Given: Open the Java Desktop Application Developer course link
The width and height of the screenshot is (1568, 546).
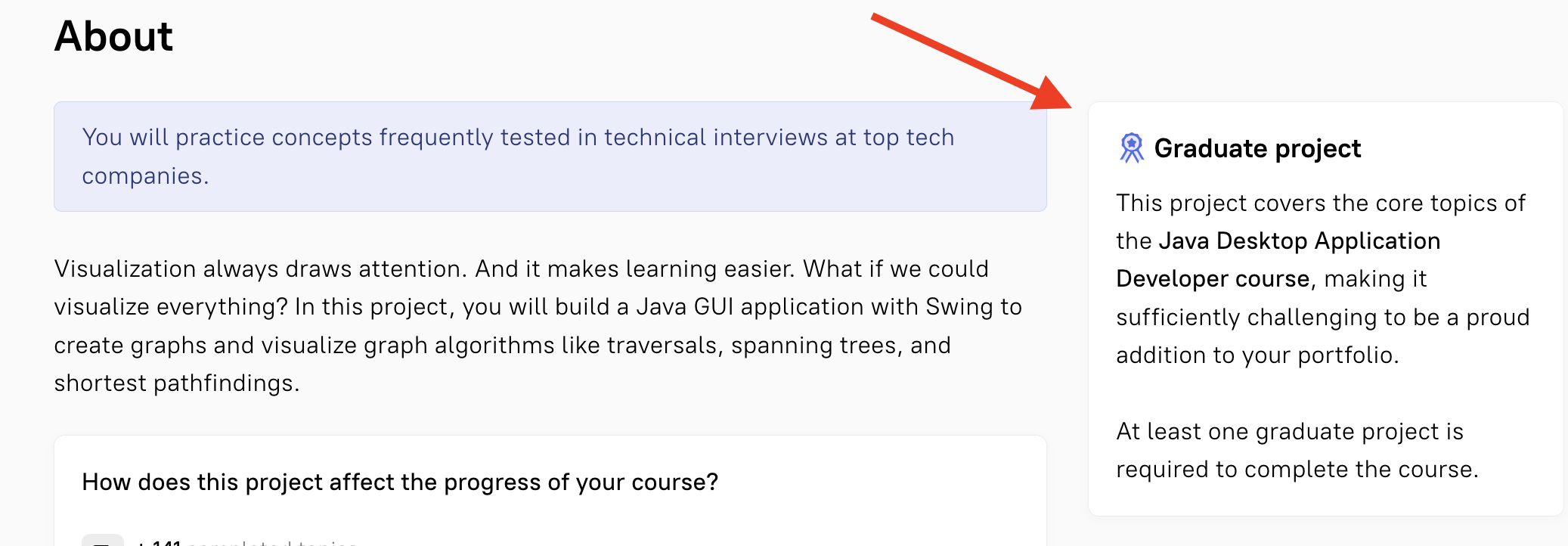Looking at the screenshot, I should coord(1278,259).
